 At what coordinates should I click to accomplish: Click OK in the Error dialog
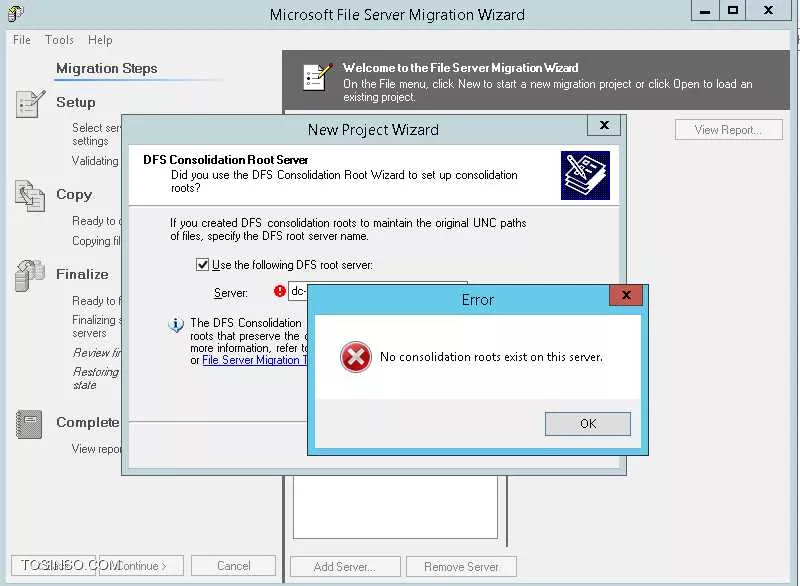tap(587, 423)
